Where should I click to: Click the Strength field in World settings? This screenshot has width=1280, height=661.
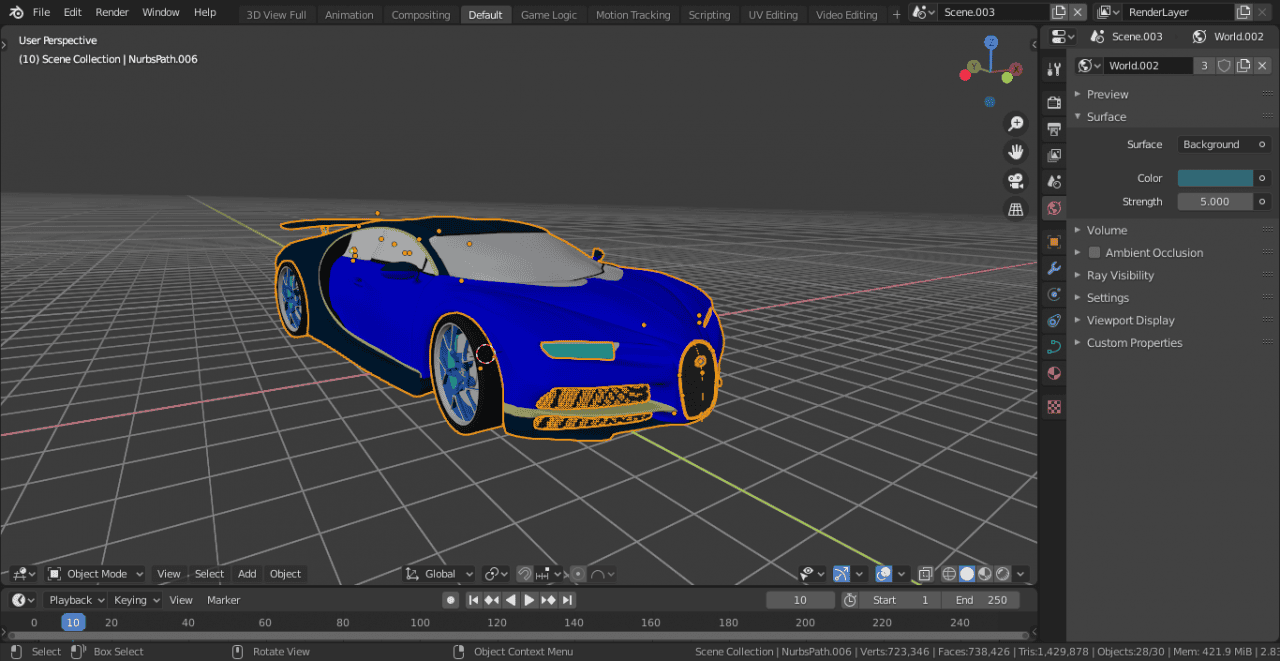(x=1214, y=201)
